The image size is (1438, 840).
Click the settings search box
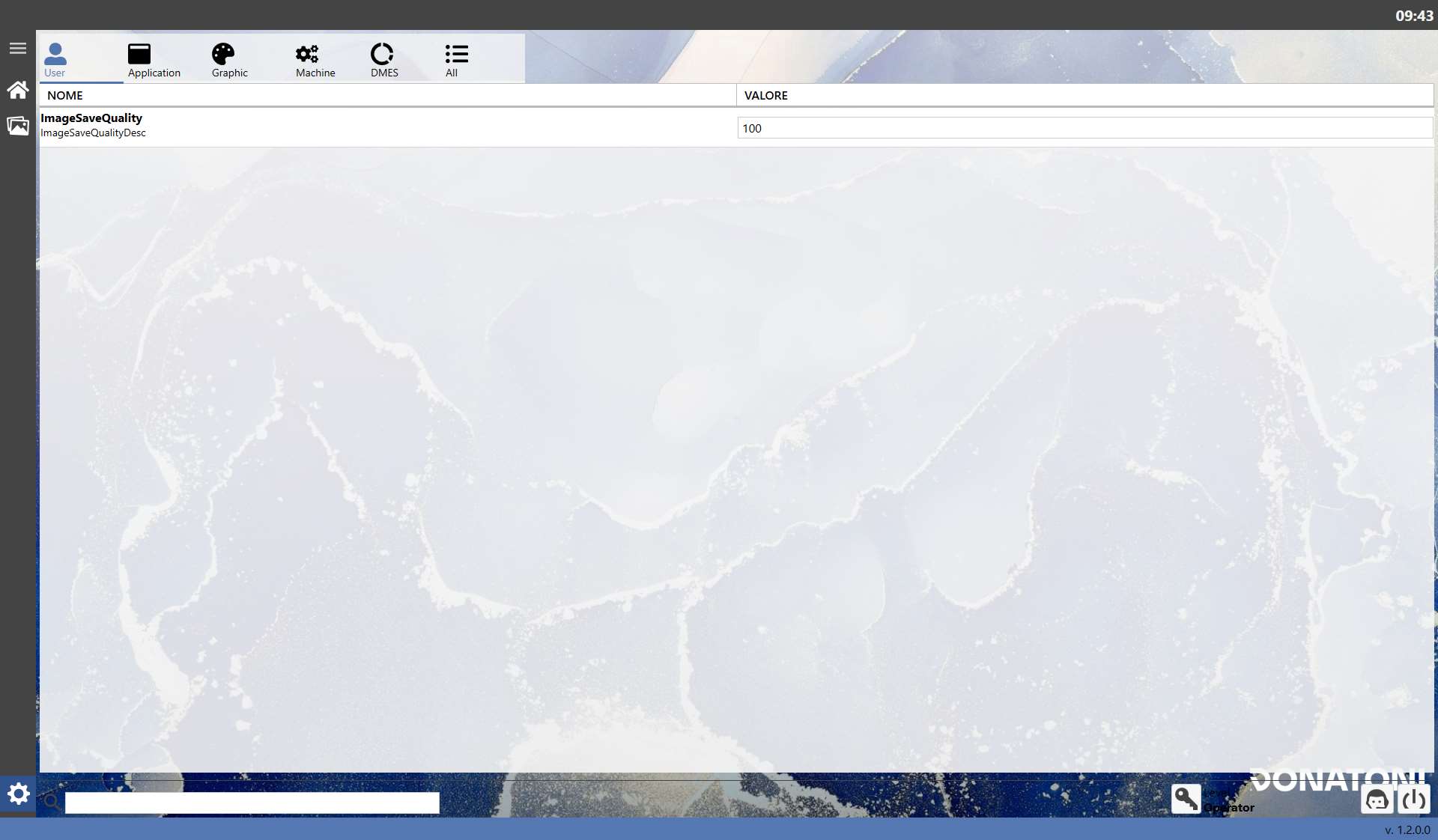click(x=252, y=803)
